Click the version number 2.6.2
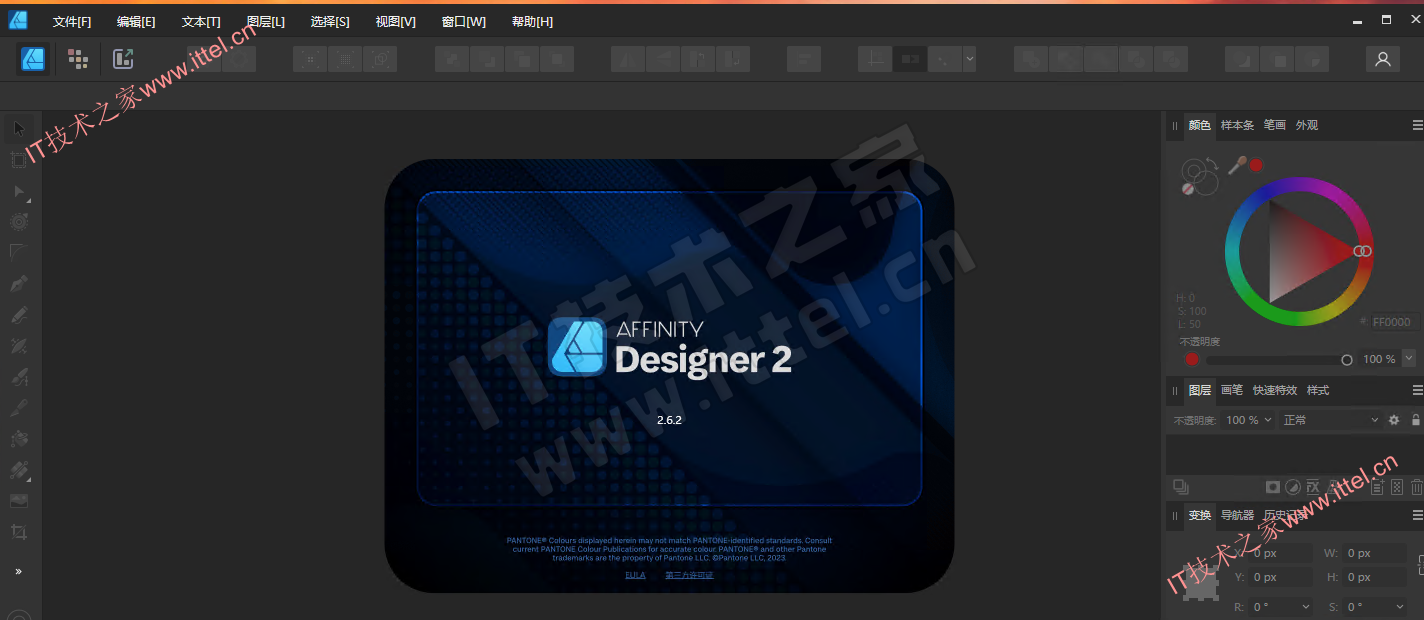Image resolution: width=1424 pixels, height=620 pixels. pyautogui.click(x=669, y=420)
